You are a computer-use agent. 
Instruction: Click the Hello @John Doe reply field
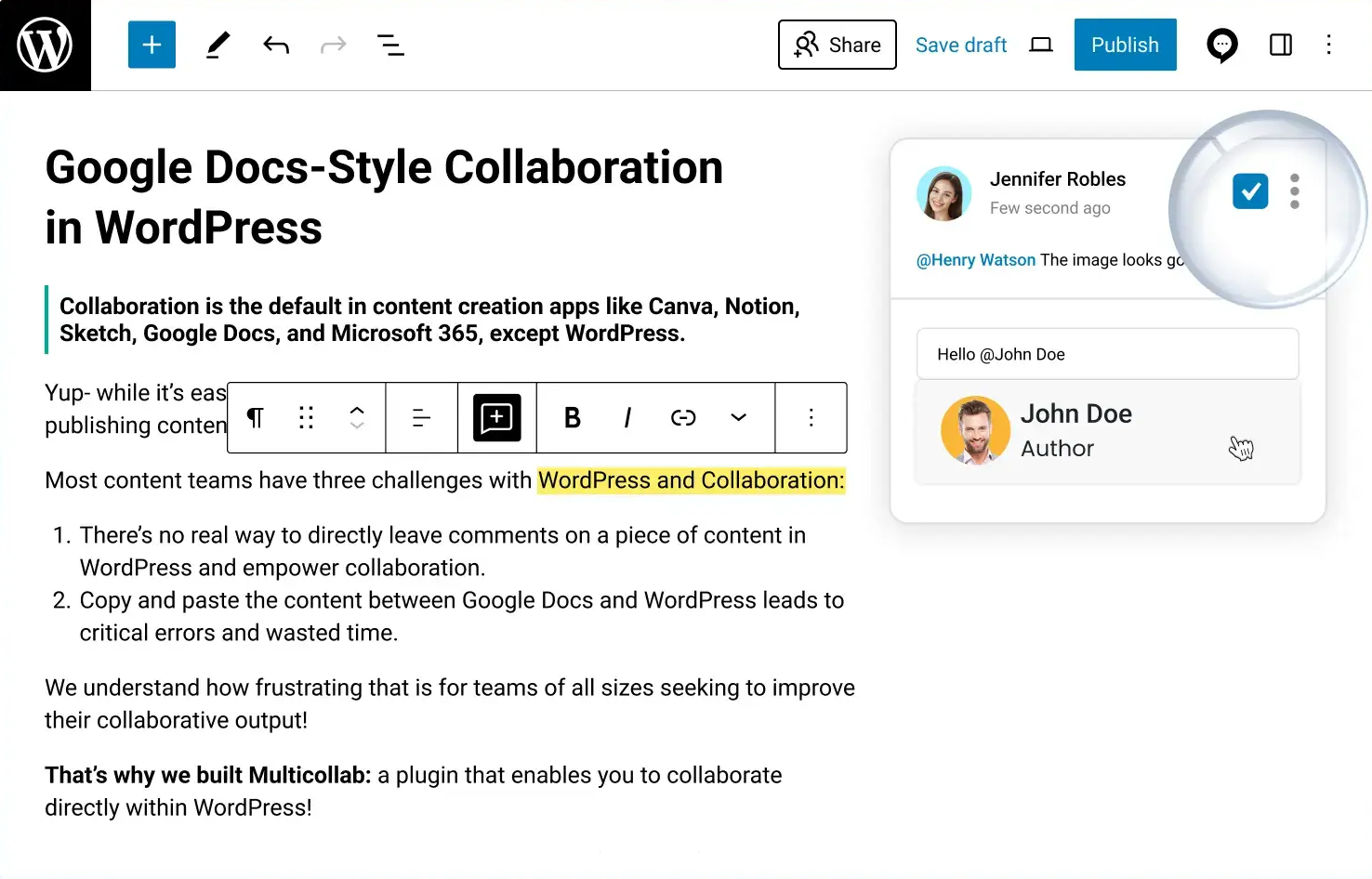pyautogui.click(x=1107, y=354)
